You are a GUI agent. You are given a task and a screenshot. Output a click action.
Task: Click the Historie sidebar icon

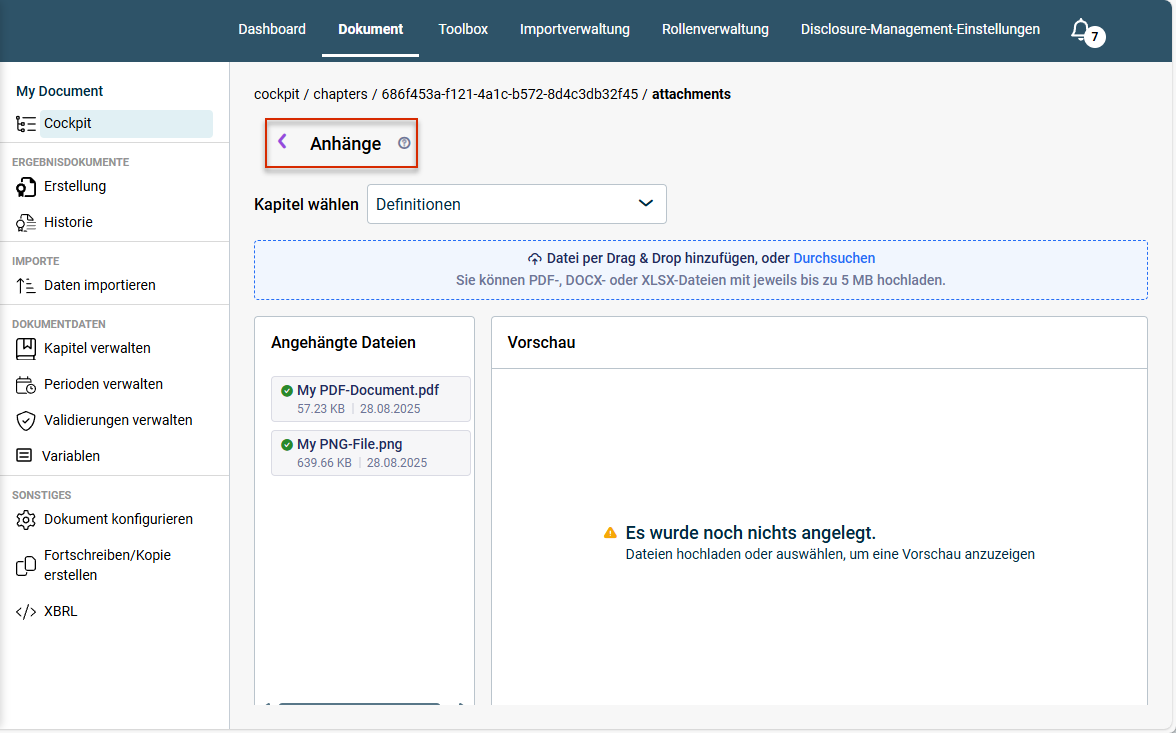[x=26, y=223]
